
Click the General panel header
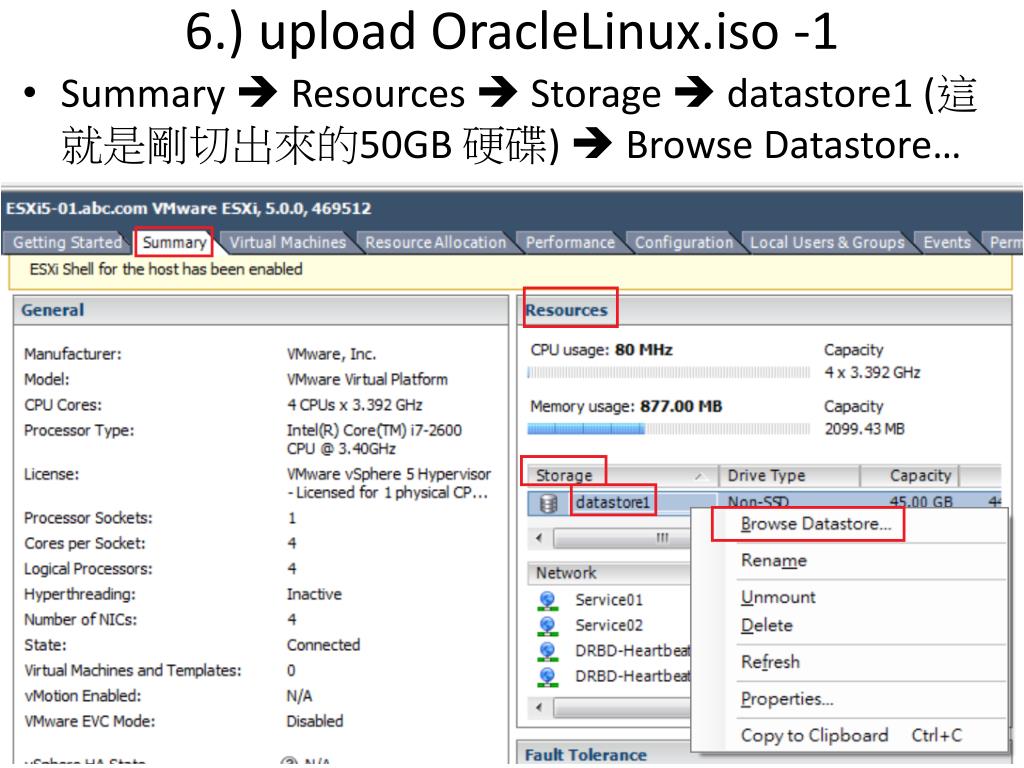[261, 310]
